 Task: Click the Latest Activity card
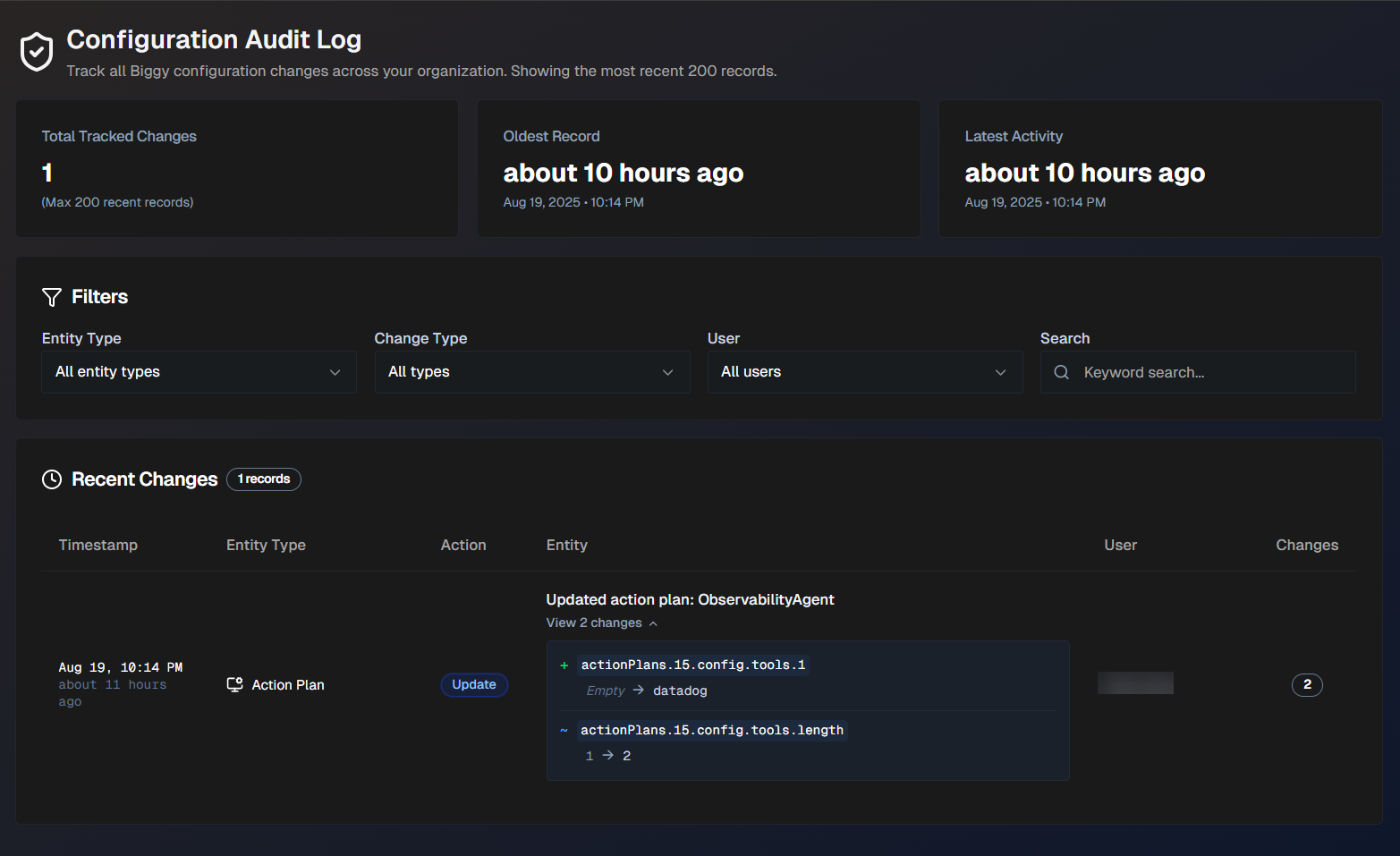[1160, 169]
